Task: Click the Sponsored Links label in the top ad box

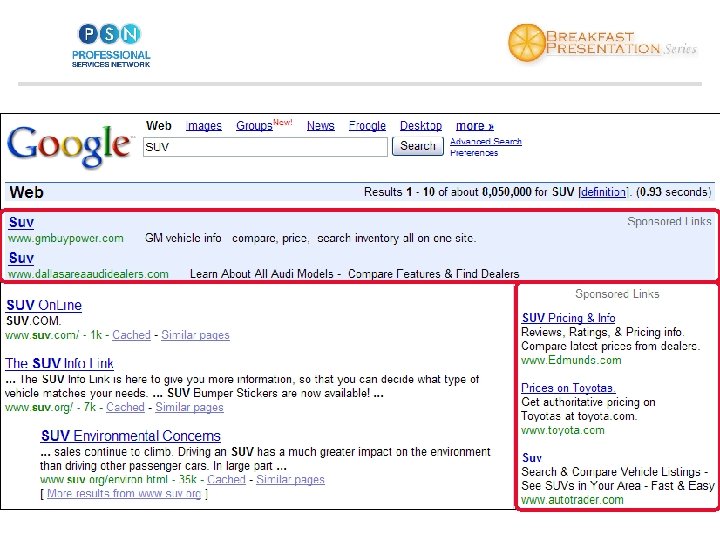Action: click(669, 221)
